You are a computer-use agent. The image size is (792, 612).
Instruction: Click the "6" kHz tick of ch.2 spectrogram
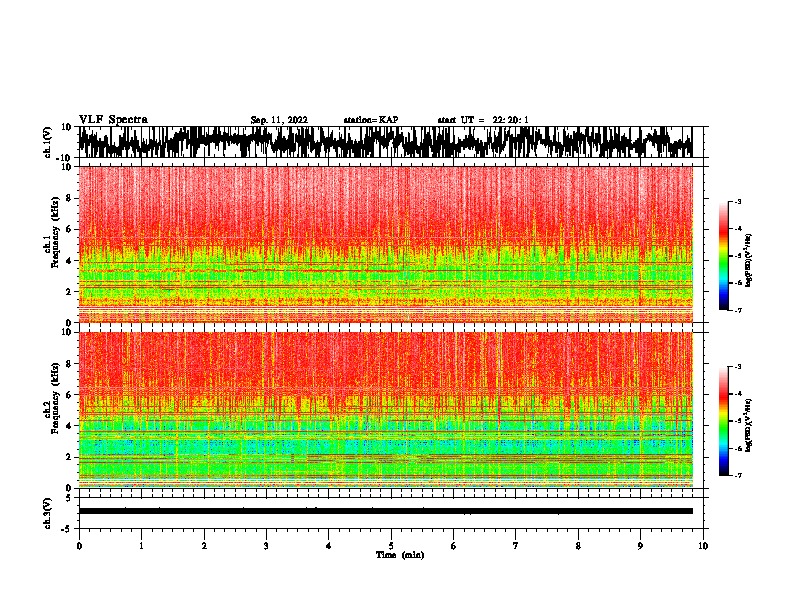(69, 395)
